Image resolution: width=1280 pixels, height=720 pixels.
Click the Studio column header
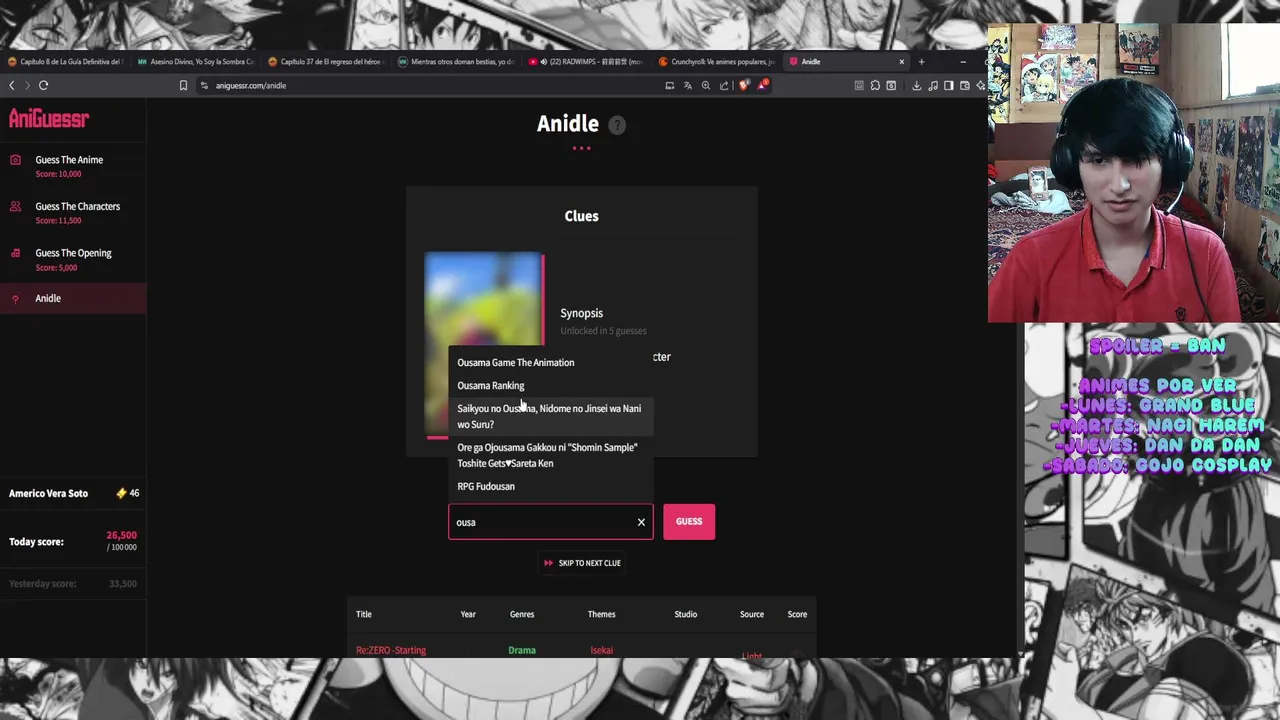(685, 615)
